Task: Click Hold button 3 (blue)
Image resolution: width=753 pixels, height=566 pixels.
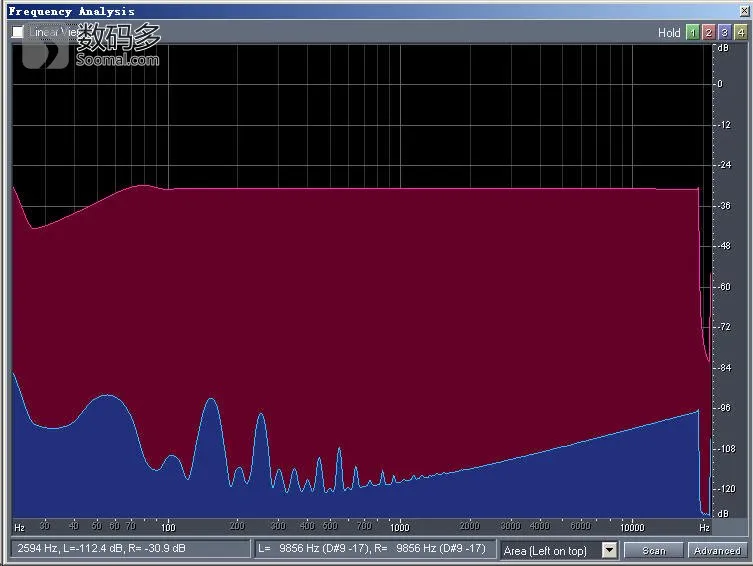Action: coord(725,32)
